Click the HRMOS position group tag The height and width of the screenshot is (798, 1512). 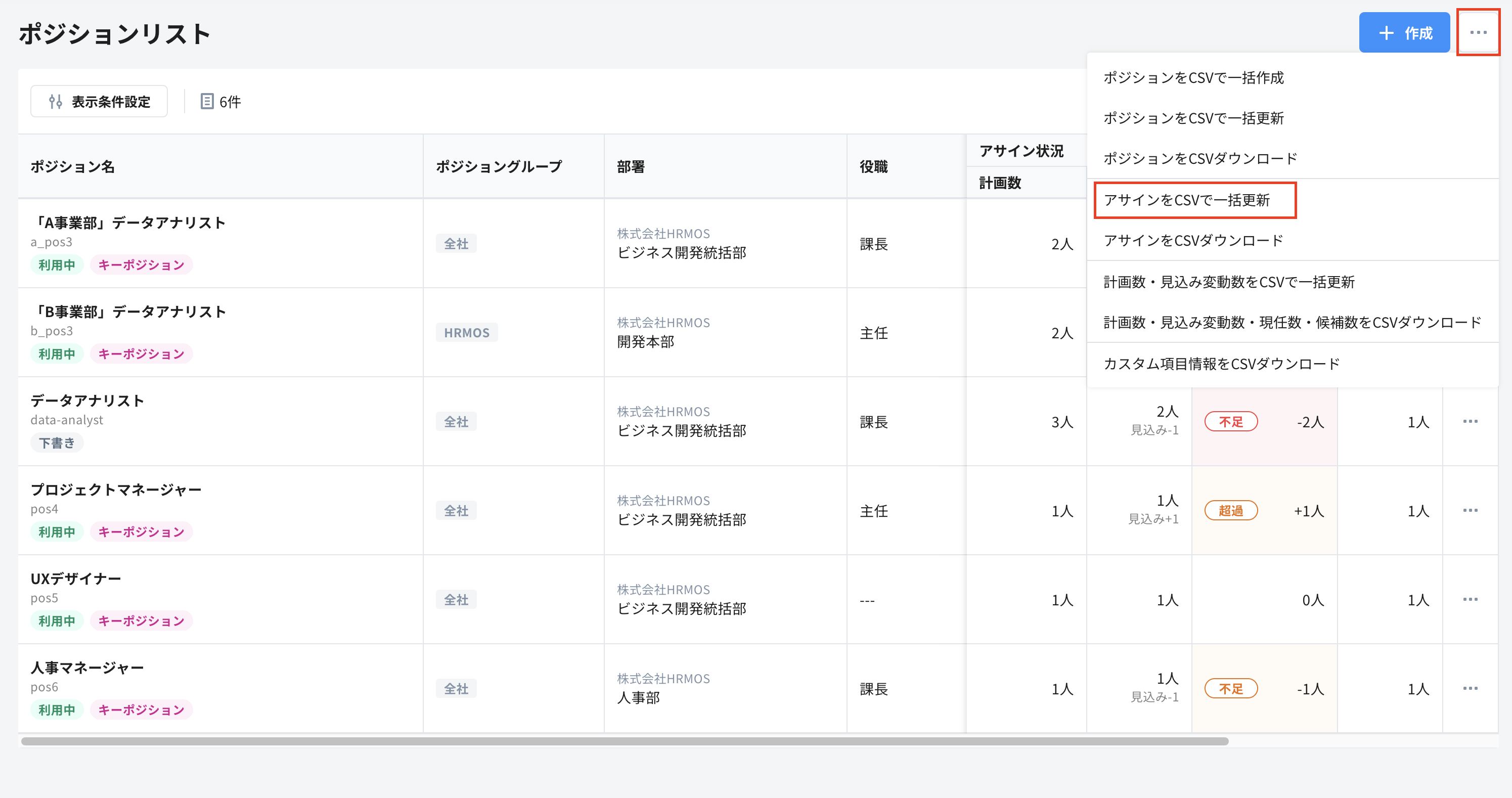coord(466,332)
